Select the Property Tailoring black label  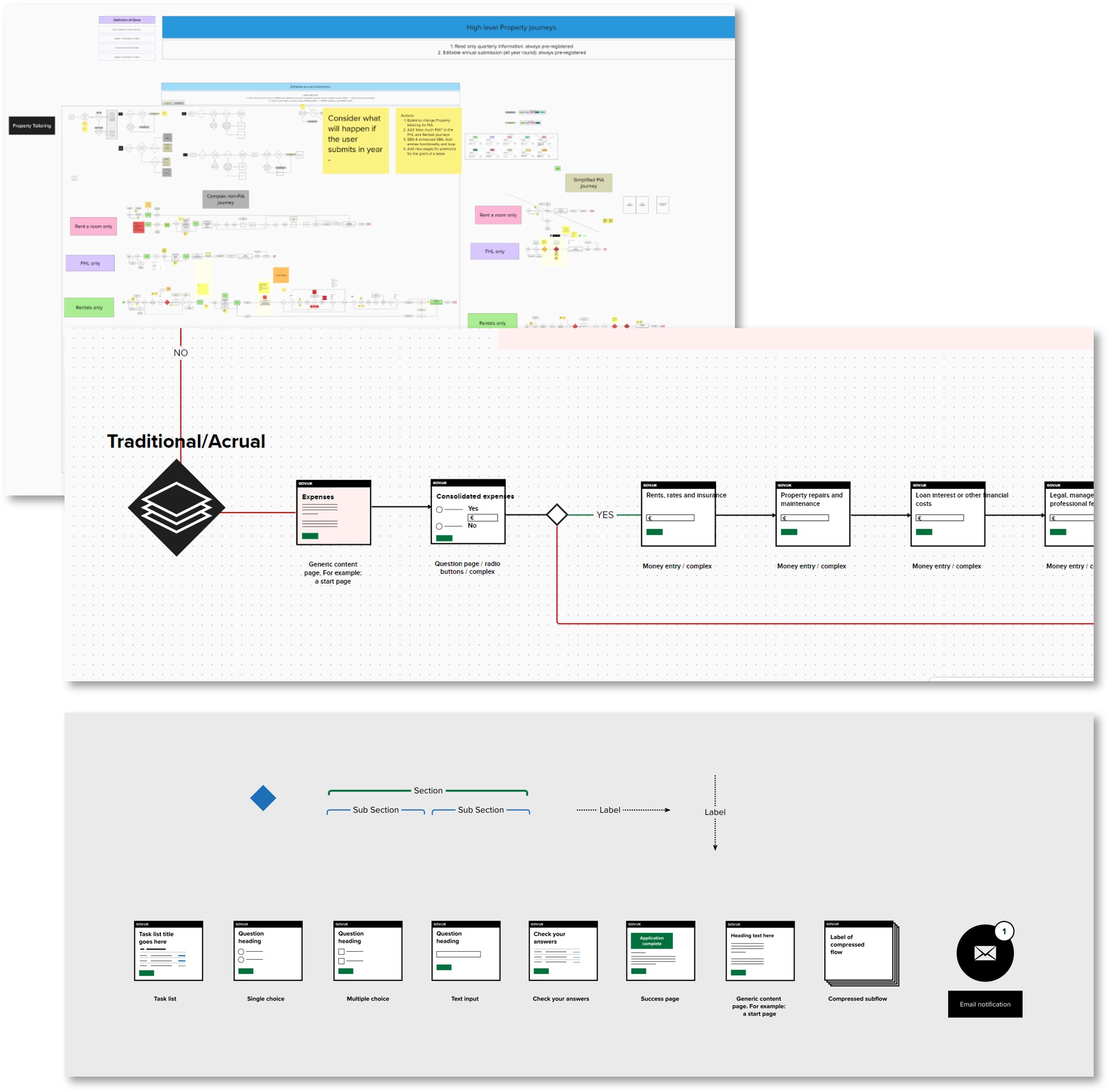32,125
